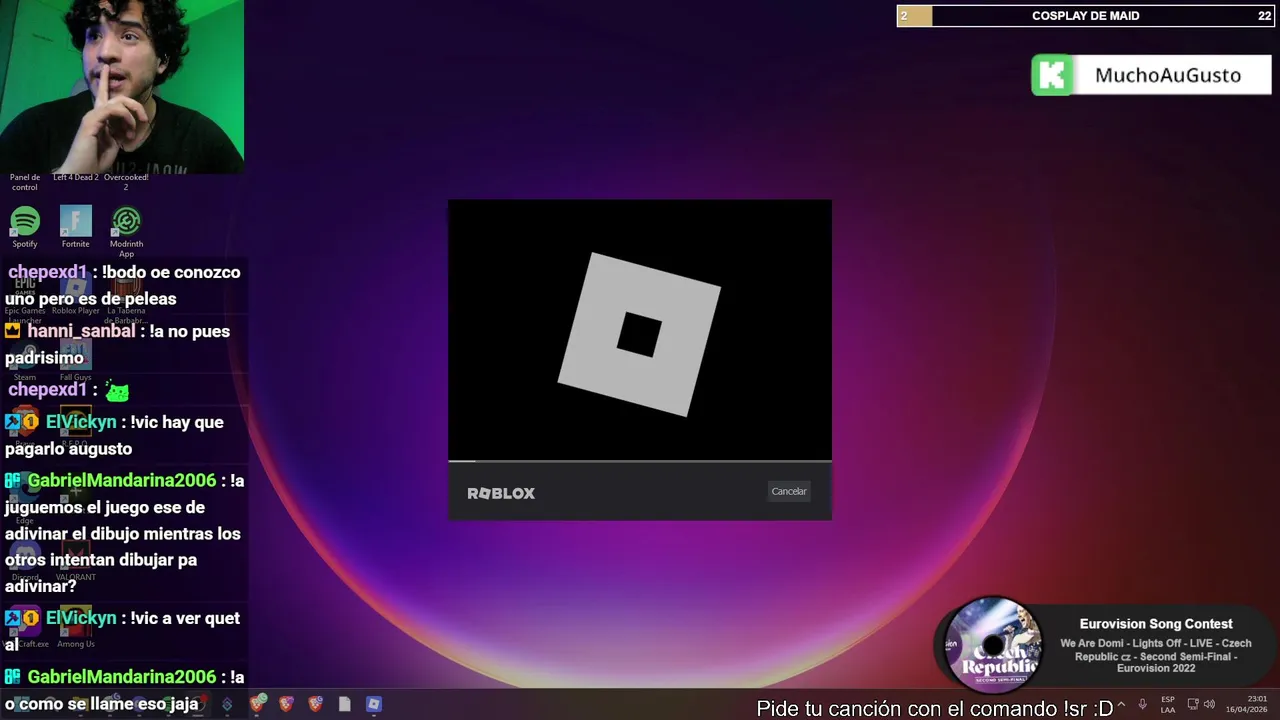Click the webcam overlay of the streamer
Image resolution: width=1280 pixels, height=720 pixels.
[x=122, y=87]
